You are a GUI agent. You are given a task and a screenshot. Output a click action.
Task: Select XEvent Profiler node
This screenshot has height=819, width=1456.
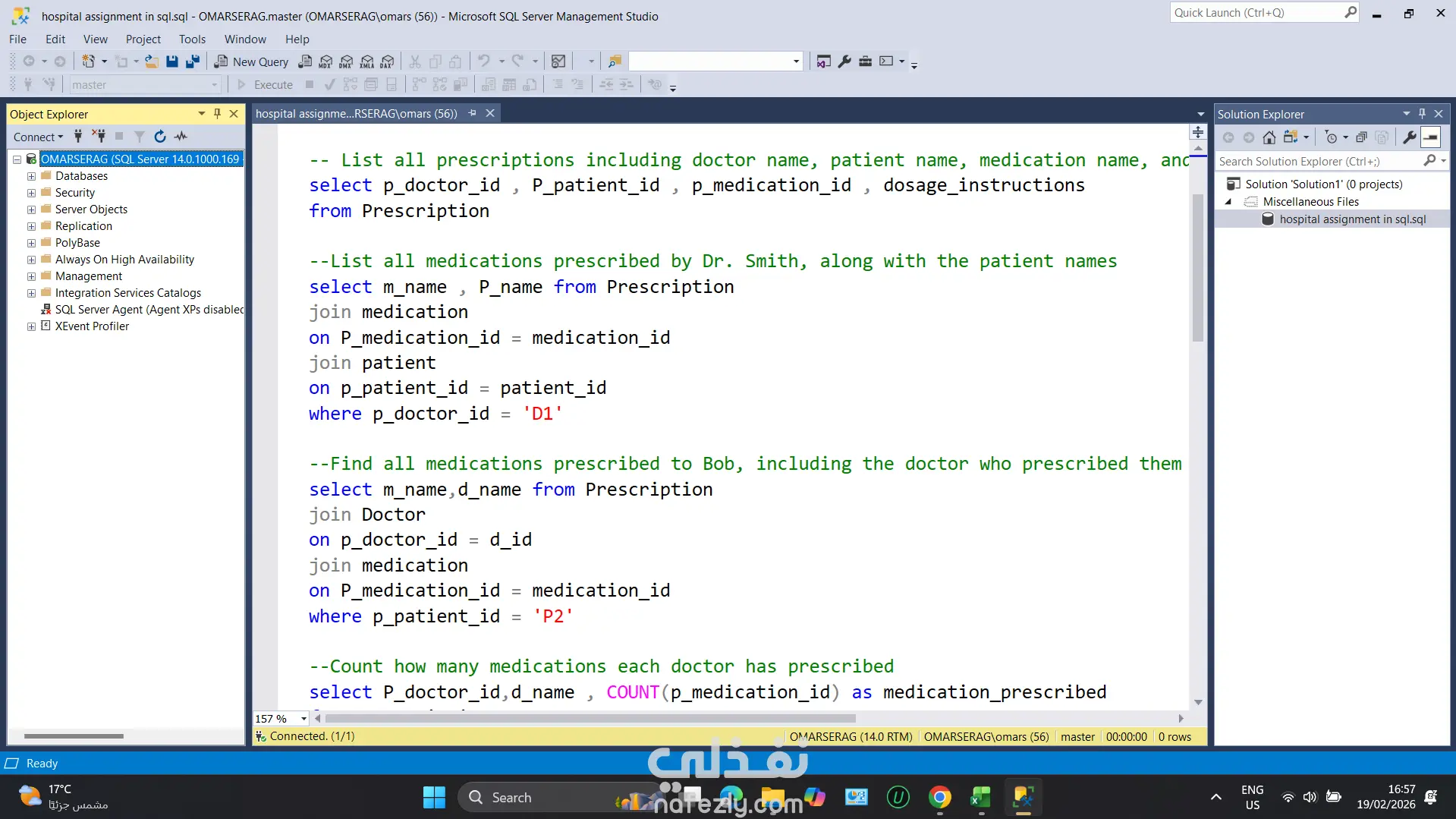click(x=92, y=326)
